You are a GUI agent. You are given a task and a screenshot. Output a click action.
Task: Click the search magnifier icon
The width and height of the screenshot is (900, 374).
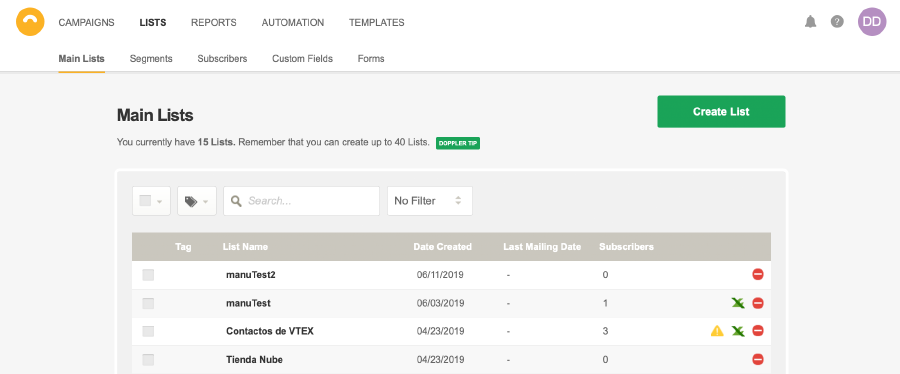pos(236,201)
